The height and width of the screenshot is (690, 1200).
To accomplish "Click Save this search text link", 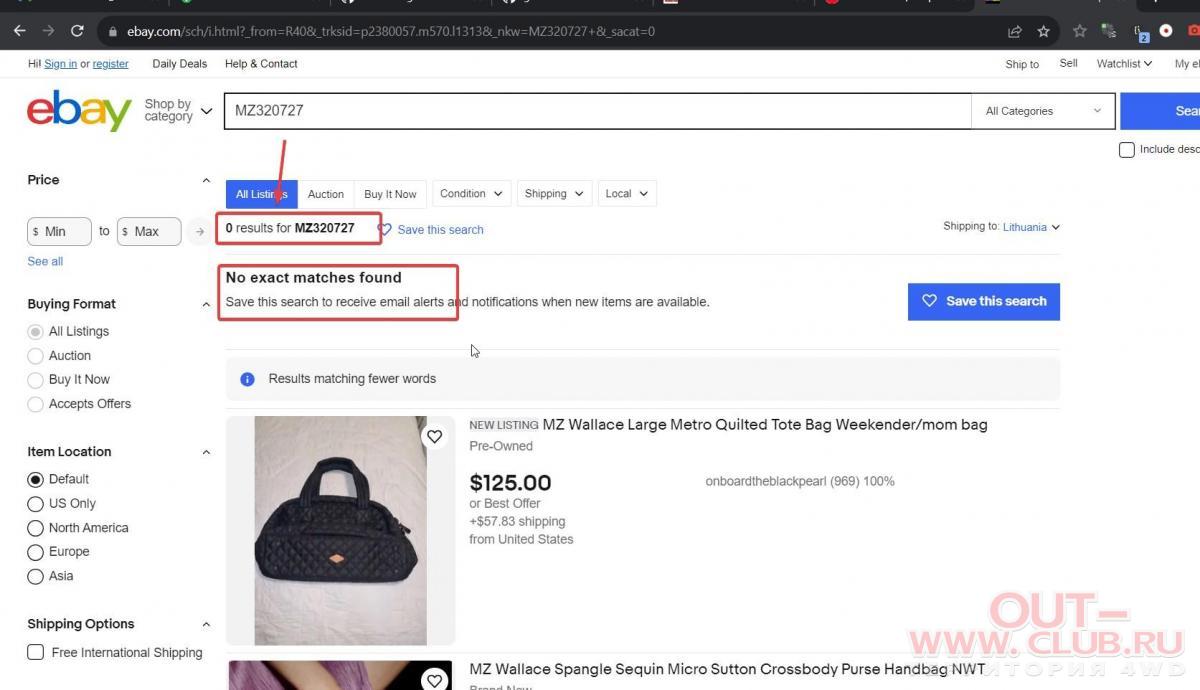I will [440, 230].
